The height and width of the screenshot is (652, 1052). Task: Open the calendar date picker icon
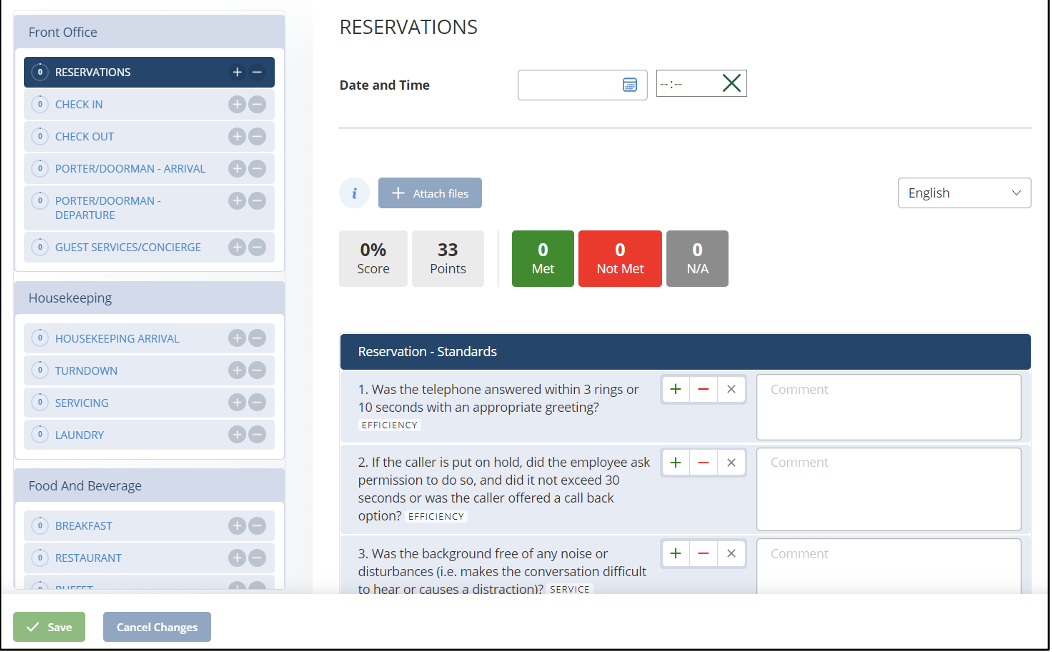pos(630,85)
